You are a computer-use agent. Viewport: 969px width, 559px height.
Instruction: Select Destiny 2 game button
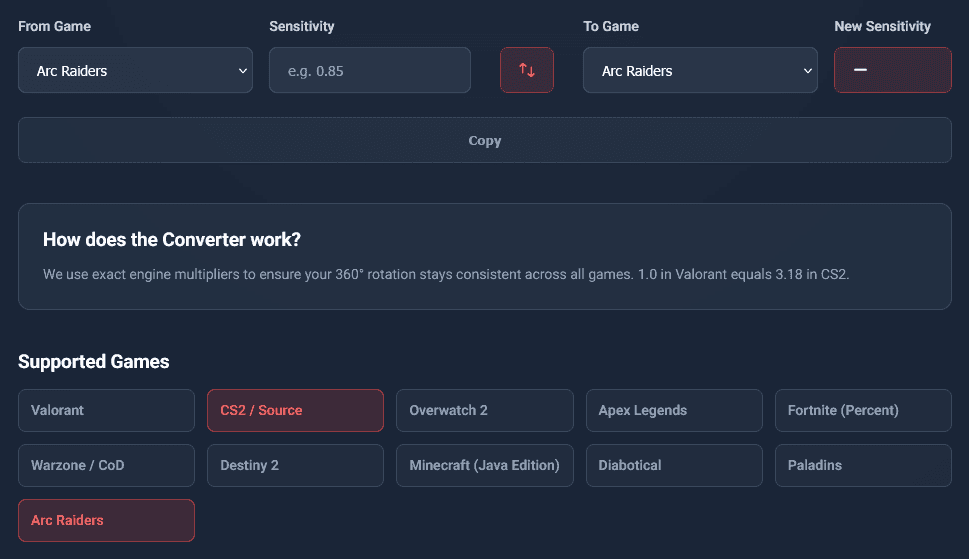pyautogui.click(x=295, y=465)
